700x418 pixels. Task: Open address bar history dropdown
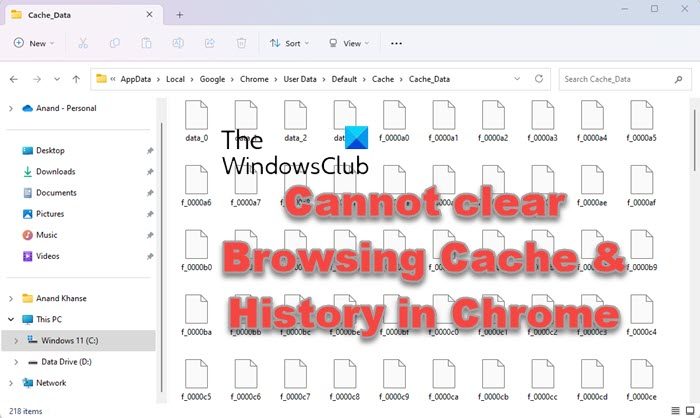pyautogui.click(x=517, y=79)
